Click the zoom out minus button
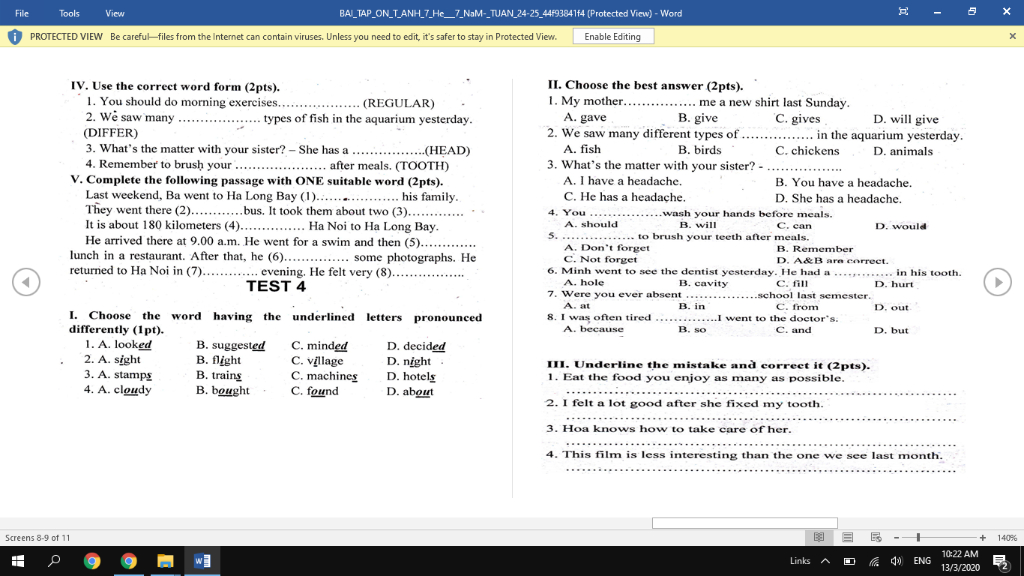1024x576 pixels. tap(897, 537)
